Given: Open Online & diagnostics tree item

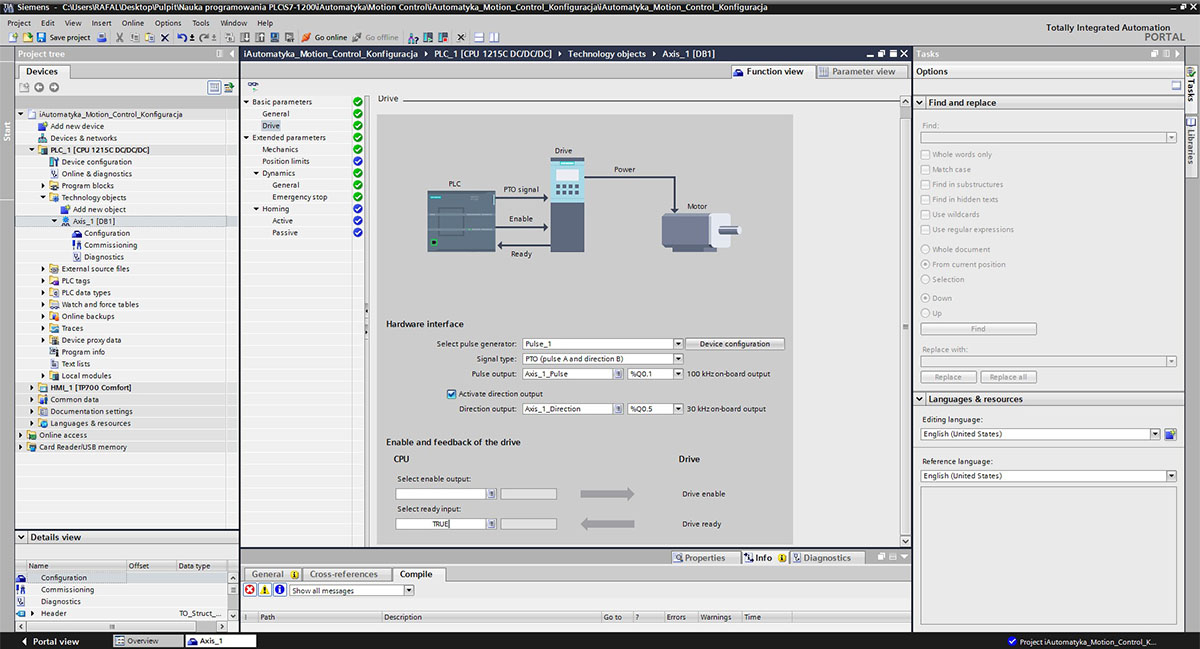Looking at the screenshot, I should [96, 174].
